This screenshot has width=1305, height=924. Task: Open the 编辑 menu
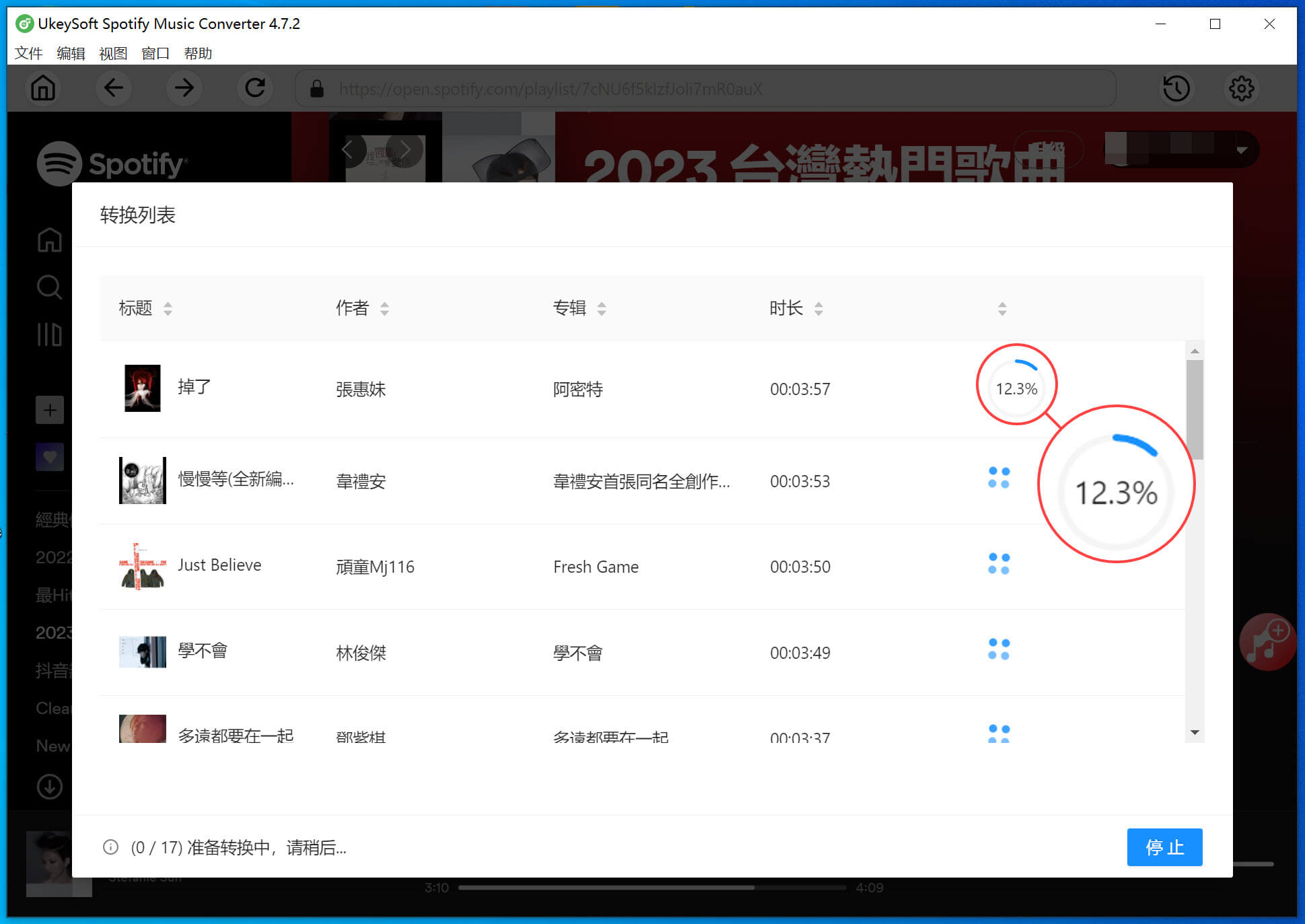coord(71,53)
